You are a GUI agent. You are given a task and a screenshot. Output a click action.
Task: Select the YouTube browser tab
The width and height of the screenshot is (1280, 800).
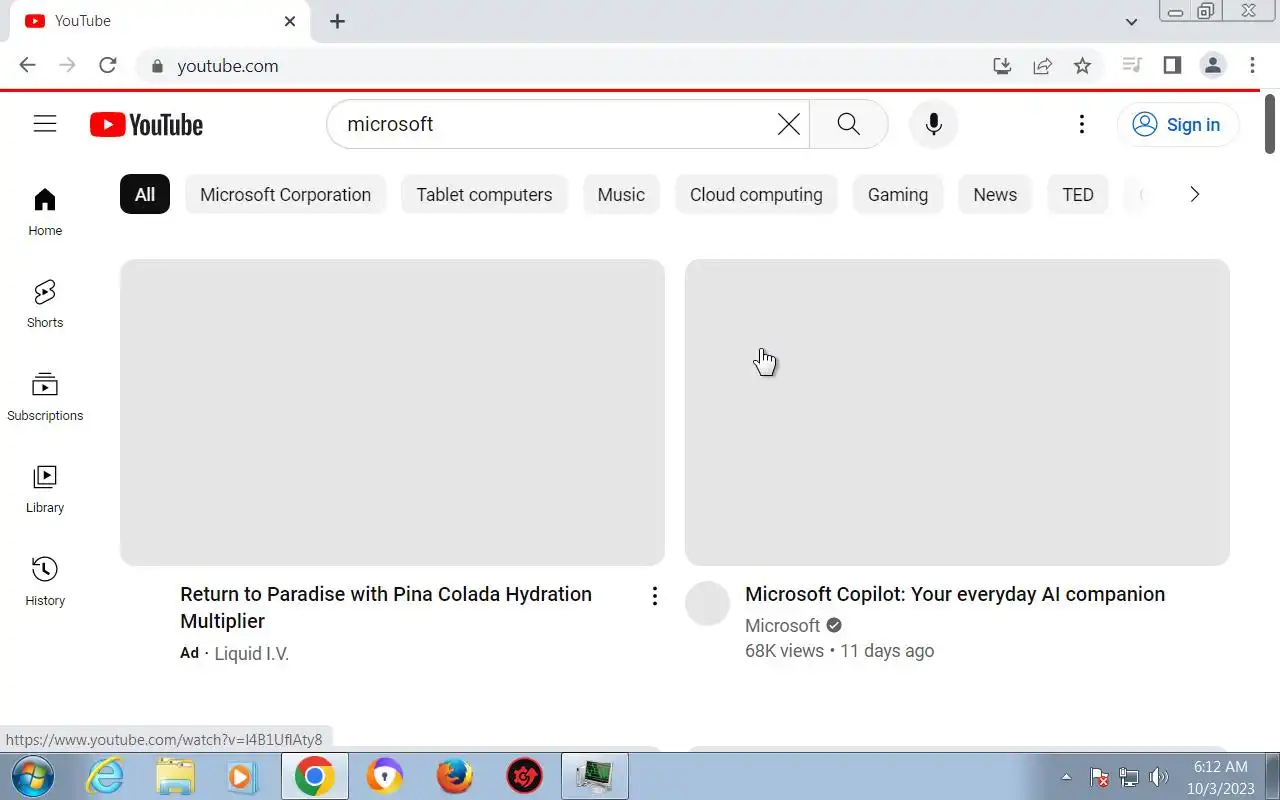point(160,21)
